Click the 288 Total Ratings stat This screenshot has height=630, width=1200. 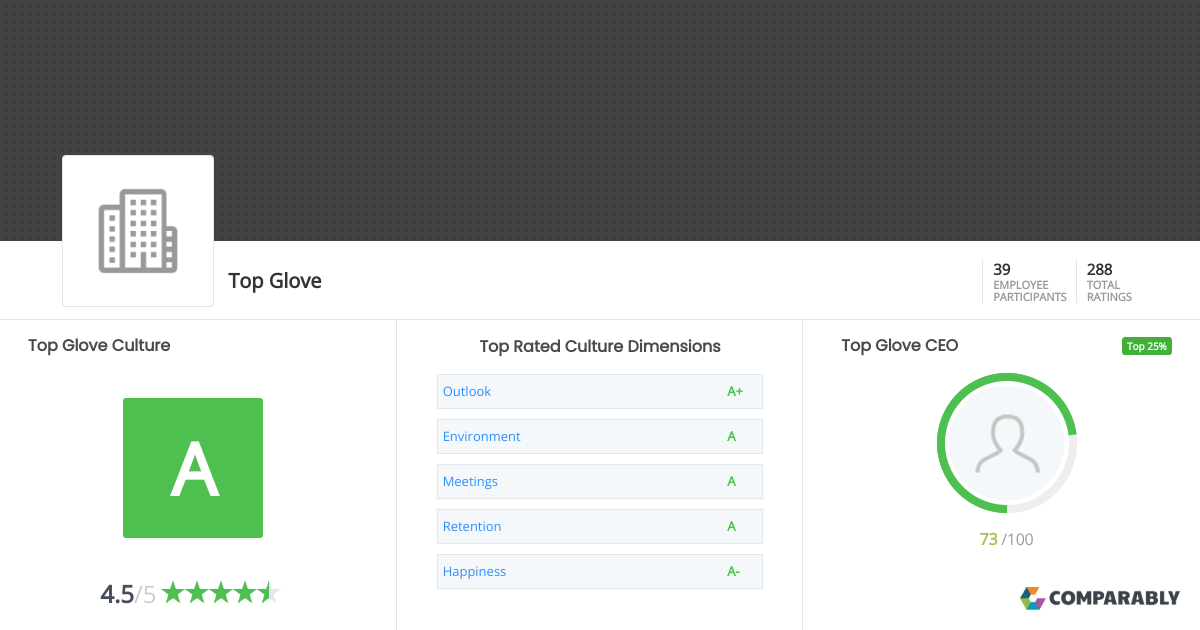[1108, 281]
